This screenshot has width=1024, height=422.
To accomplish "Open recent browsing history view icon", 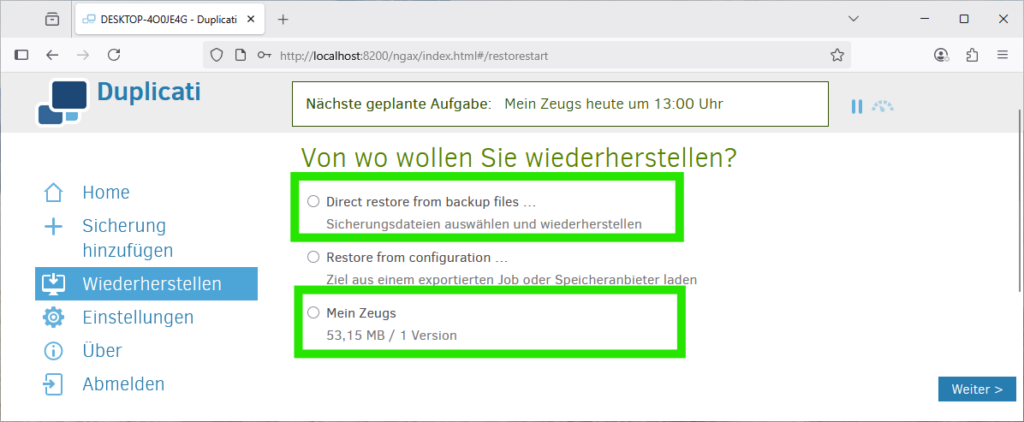I will [52, 20].
